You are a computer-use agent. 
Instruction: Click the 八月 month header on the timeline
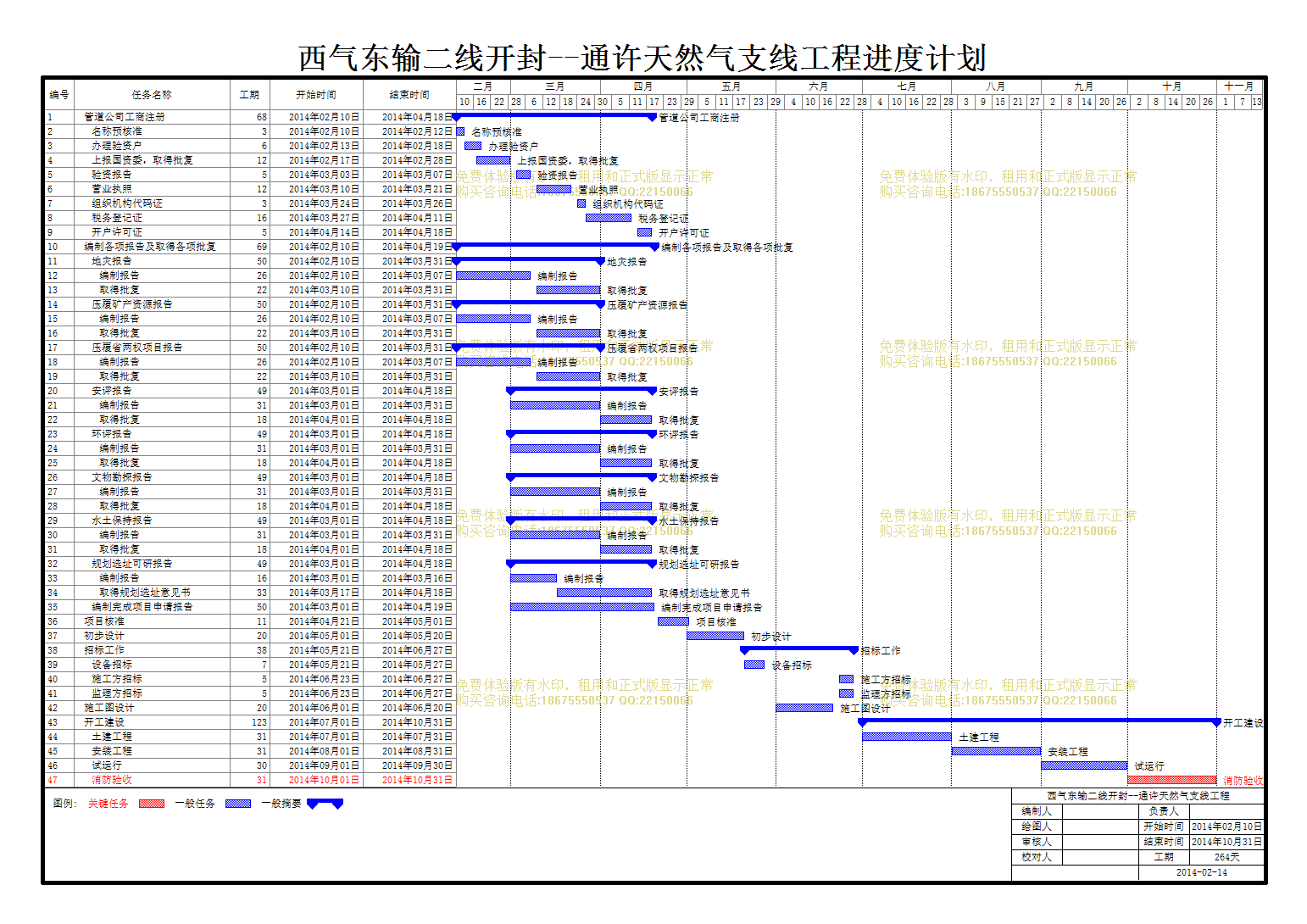996,86
